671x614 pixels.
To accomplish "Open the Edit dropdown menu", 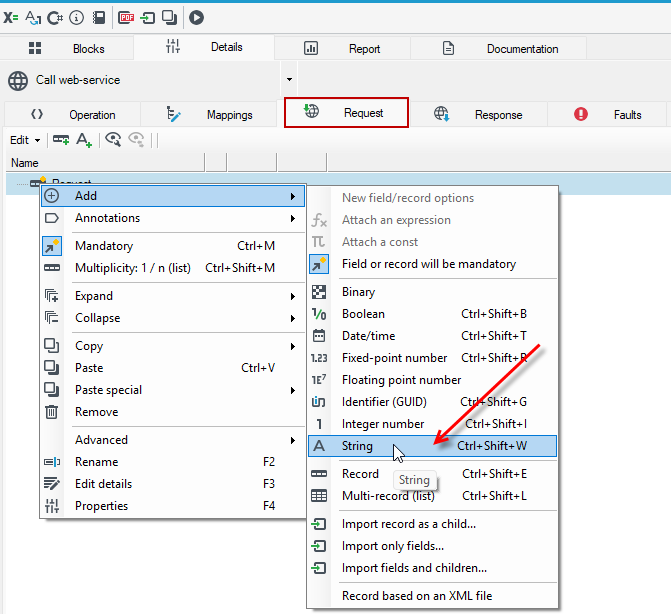I will point(25,140).
